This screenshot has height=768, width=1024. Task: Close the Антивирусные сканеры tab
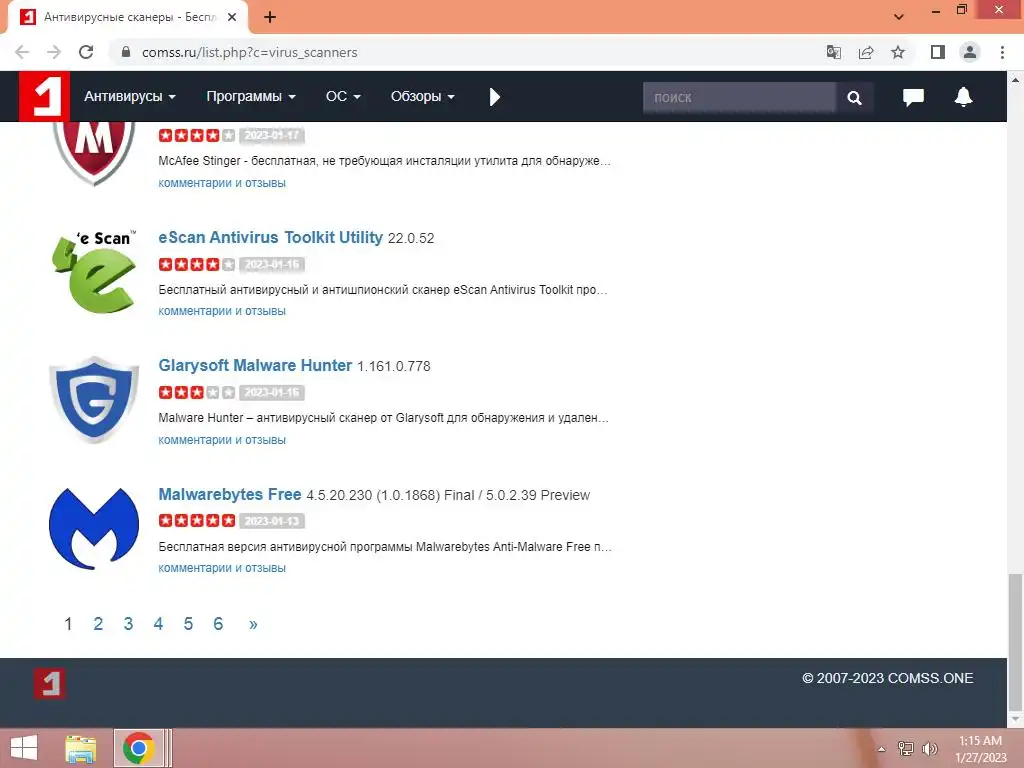coord(232,18)
